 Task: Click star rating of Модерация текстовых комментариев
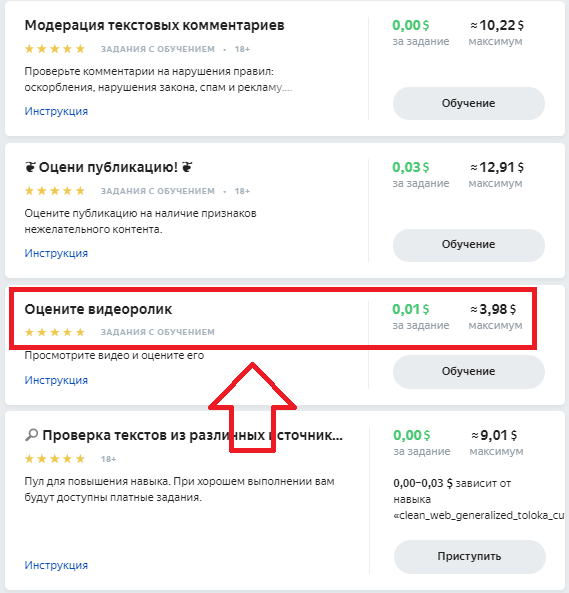coord(55,49)
